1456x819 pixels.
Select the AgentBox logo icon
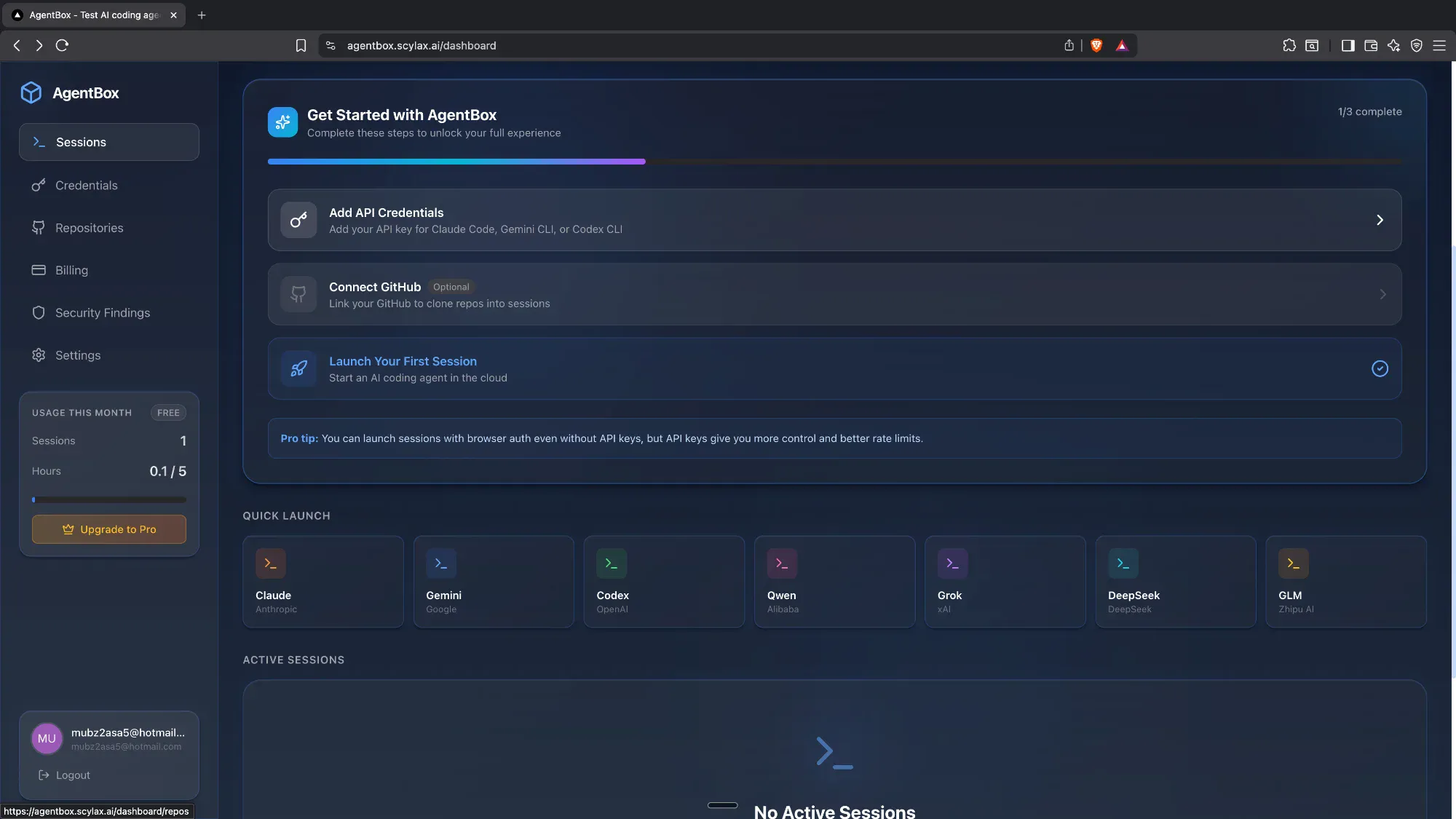tap(31, 92)
